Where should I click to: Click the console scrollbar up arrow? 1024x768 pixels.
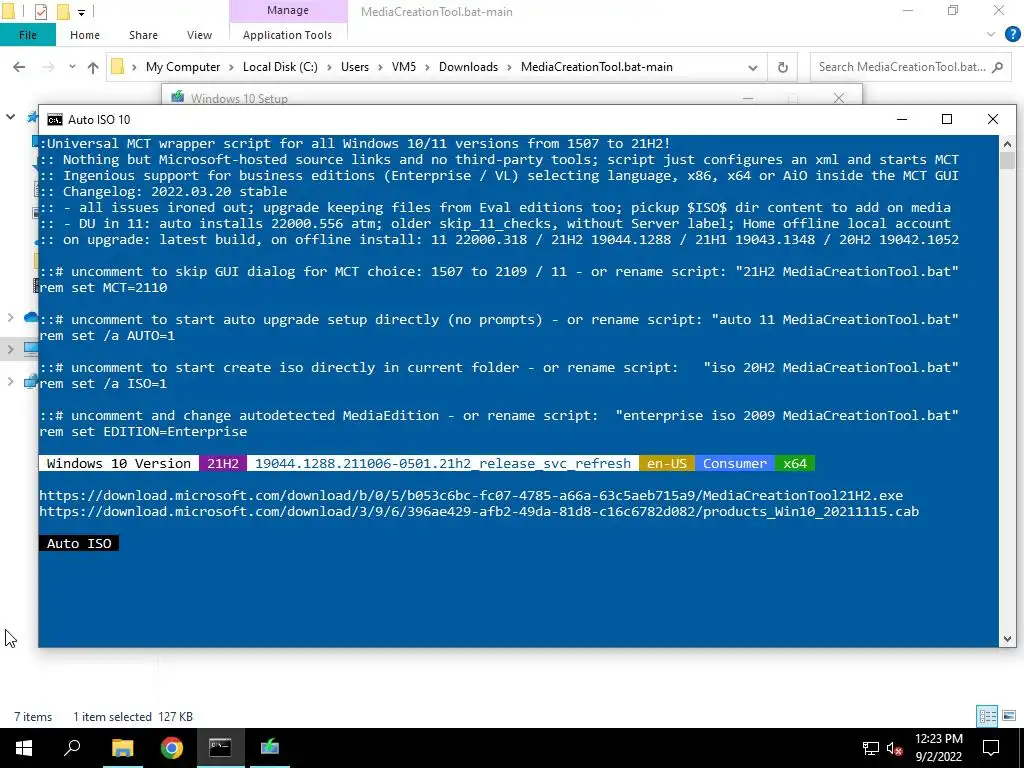tap(1007, 143)
